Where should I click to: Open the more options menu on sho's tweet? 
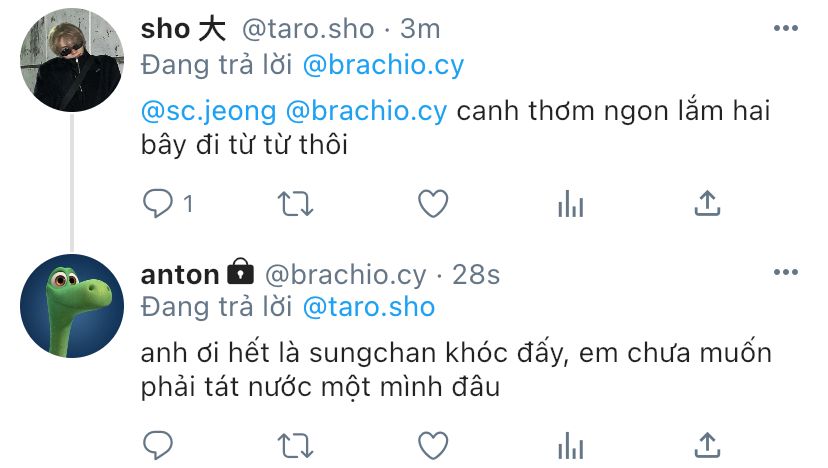pos(785,28)
